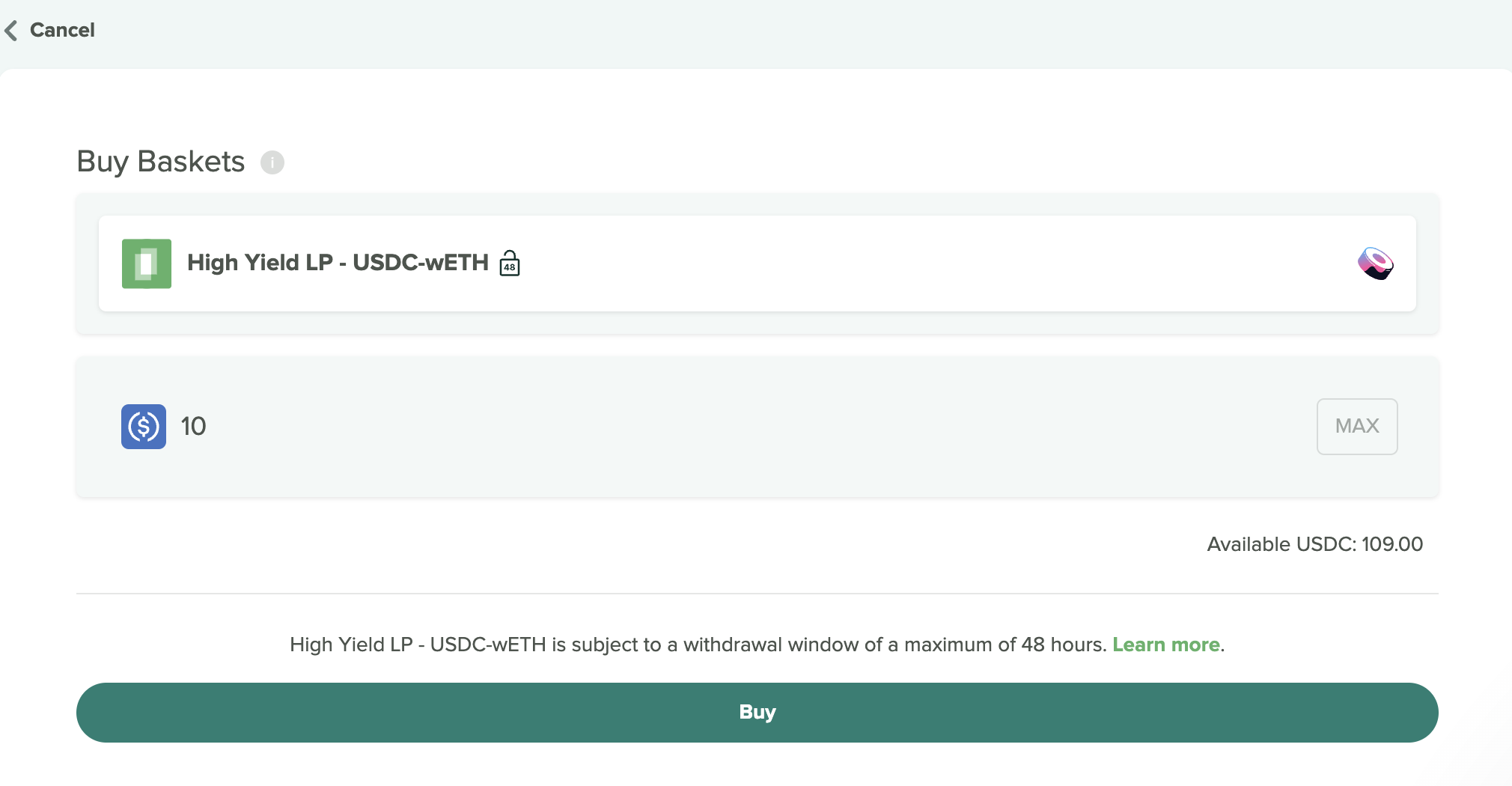Click the 48-hour lock icon
The width and height of the screenshot is (1512, 786).
510,263
